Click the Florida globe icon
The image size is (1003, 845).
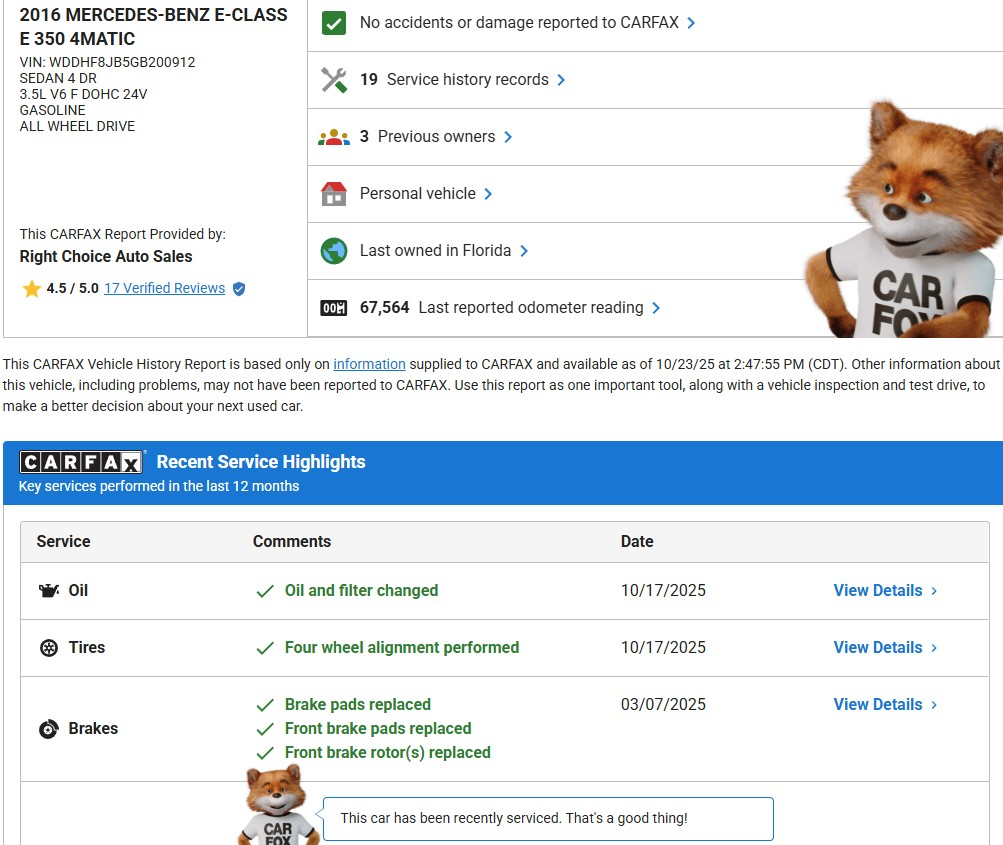pos(334,251)
